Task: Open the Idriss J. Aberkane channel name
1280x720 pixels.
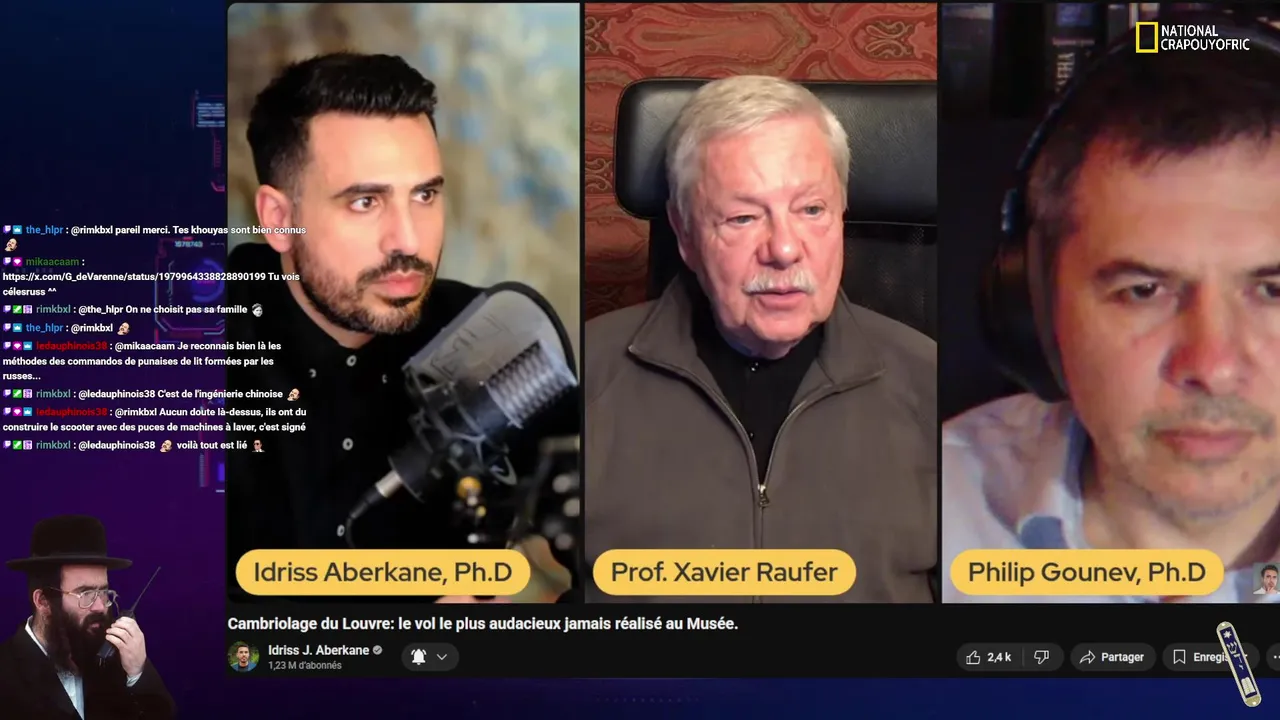Action: point(319,650)
